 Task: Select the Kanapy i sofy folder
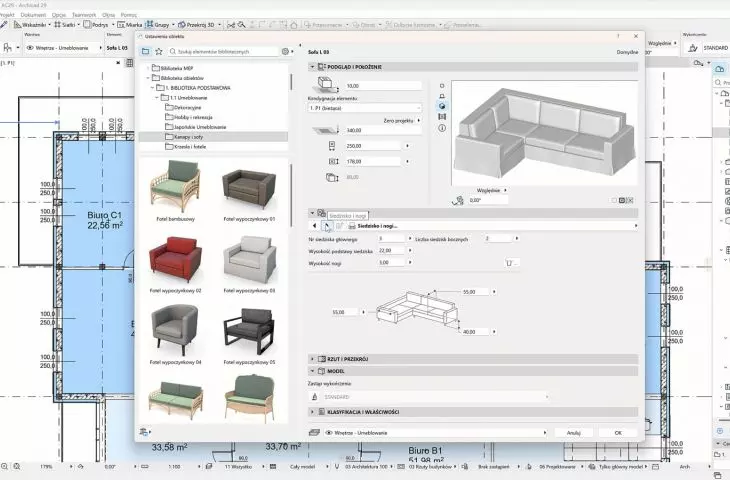213,137
